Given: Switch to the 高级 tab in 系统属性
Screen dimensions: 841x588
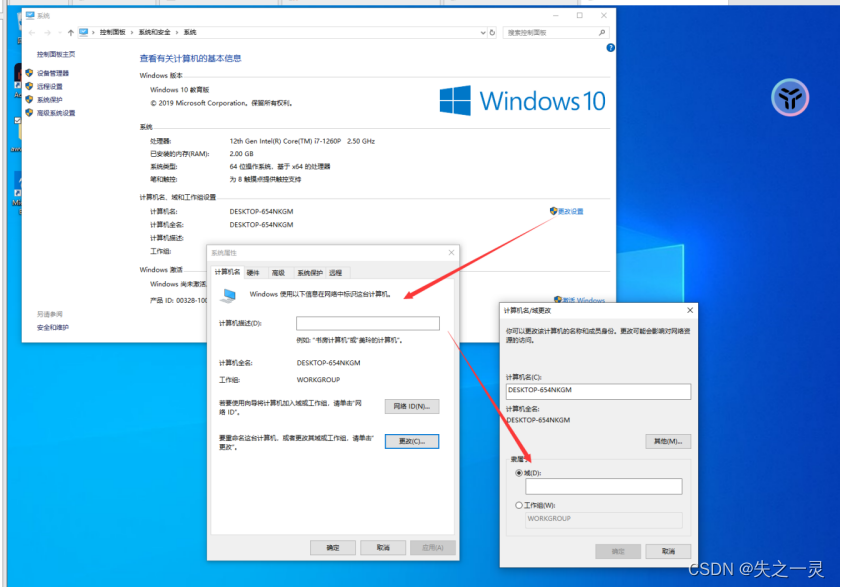Looking at the screenshot, I should [x=278, y=273].
